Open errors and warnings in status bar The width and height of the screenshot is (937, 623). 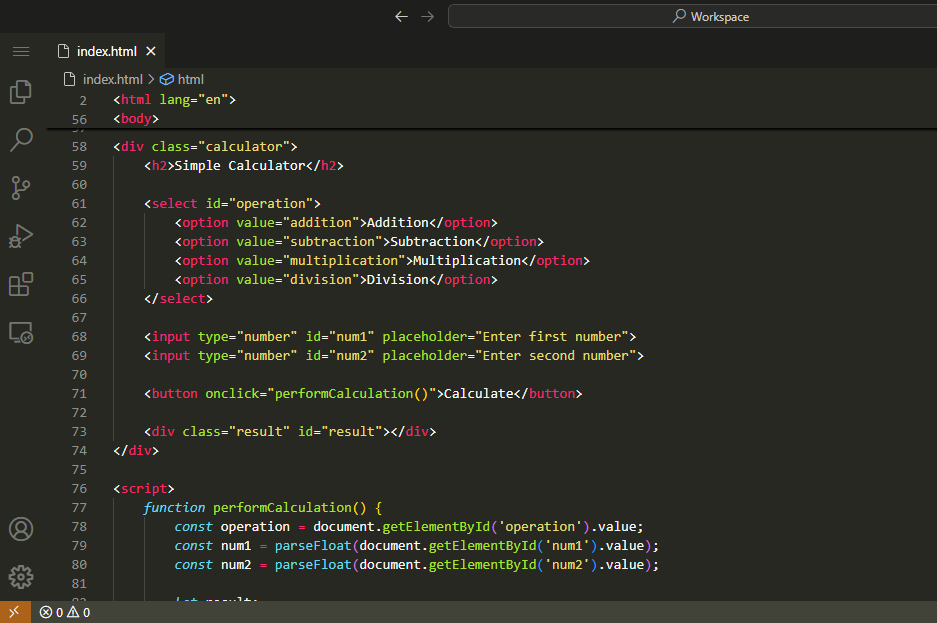pos(65,612)
